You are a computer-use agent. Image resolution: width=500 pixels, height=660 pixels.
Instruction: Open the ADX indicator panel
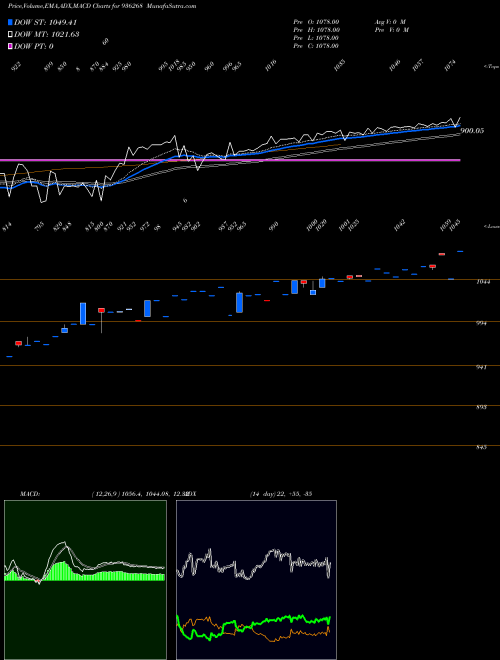pyautogui.click(x=256, y=580)
